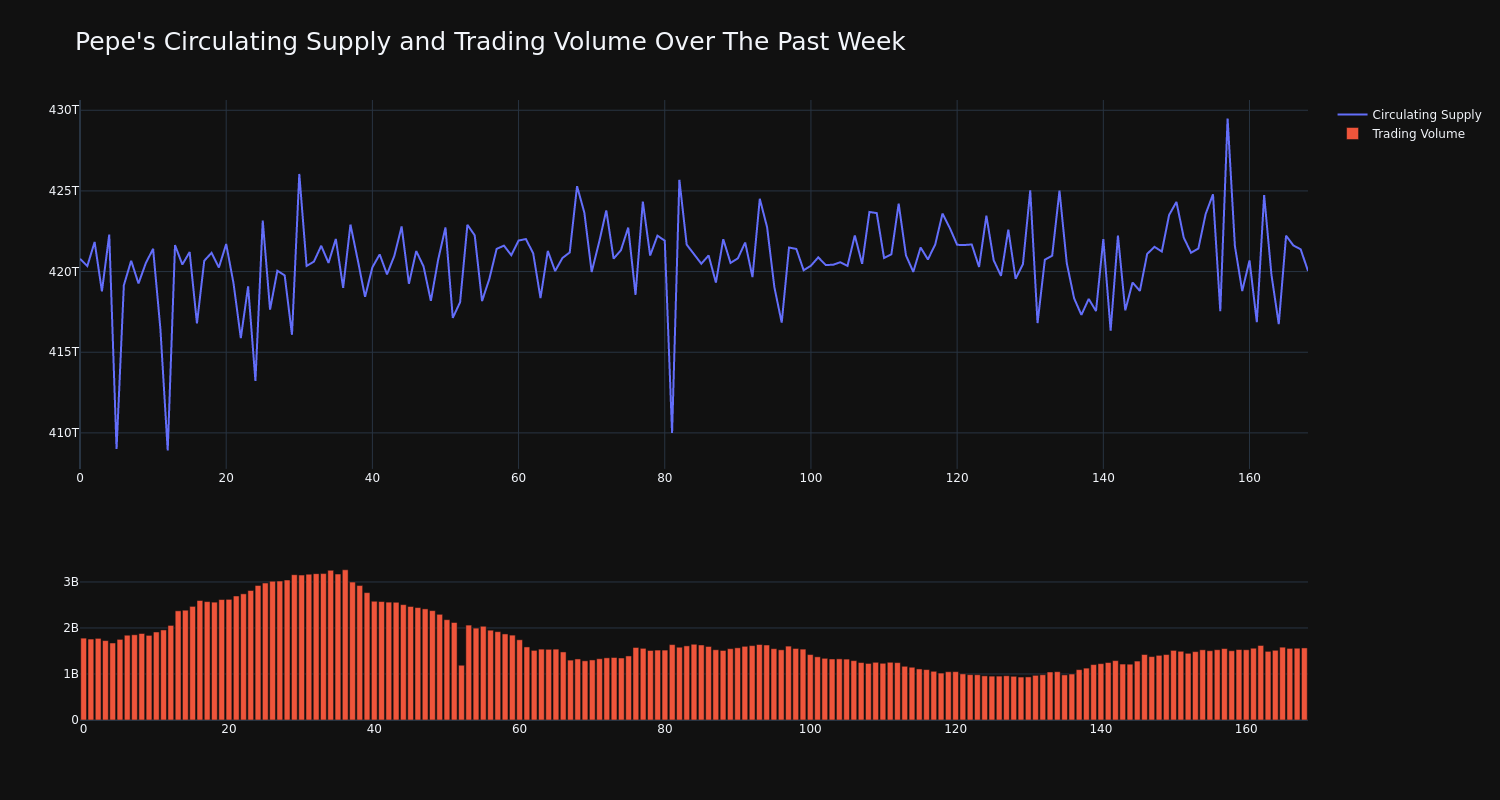
Task: Click the 415T y-axis label
Action: [63, 352]
